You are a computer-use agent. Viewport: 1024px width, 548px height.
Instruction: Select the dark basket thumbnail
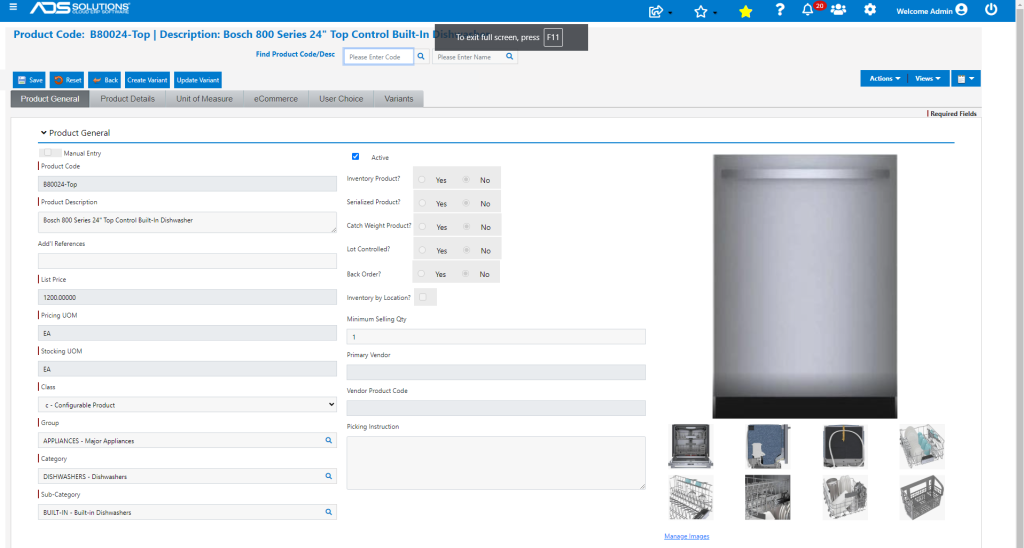click(921, 497)
